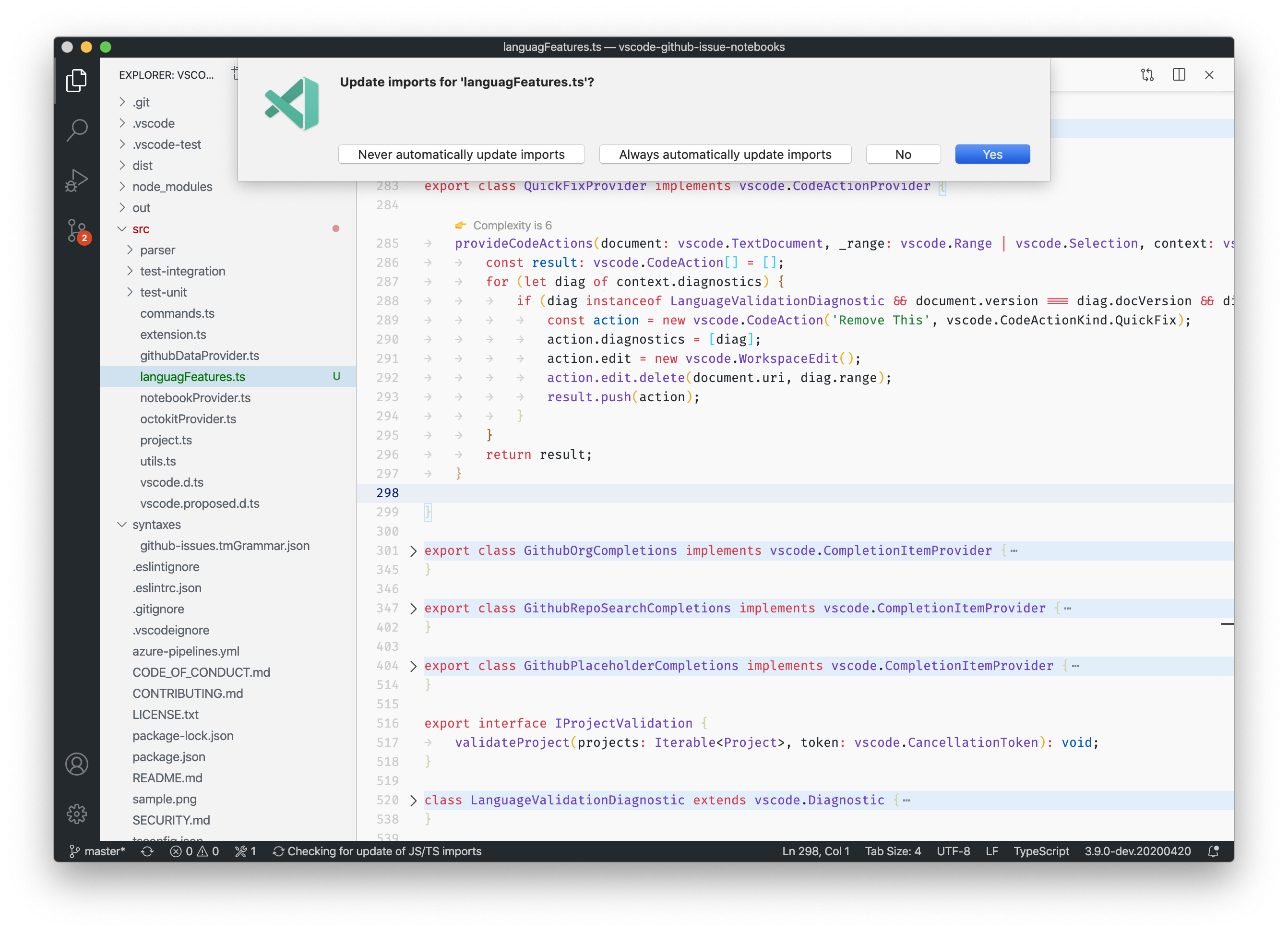Split the editor using the top-right icon
Viewport: 1288px width, 933px height.
(1179, 74)
